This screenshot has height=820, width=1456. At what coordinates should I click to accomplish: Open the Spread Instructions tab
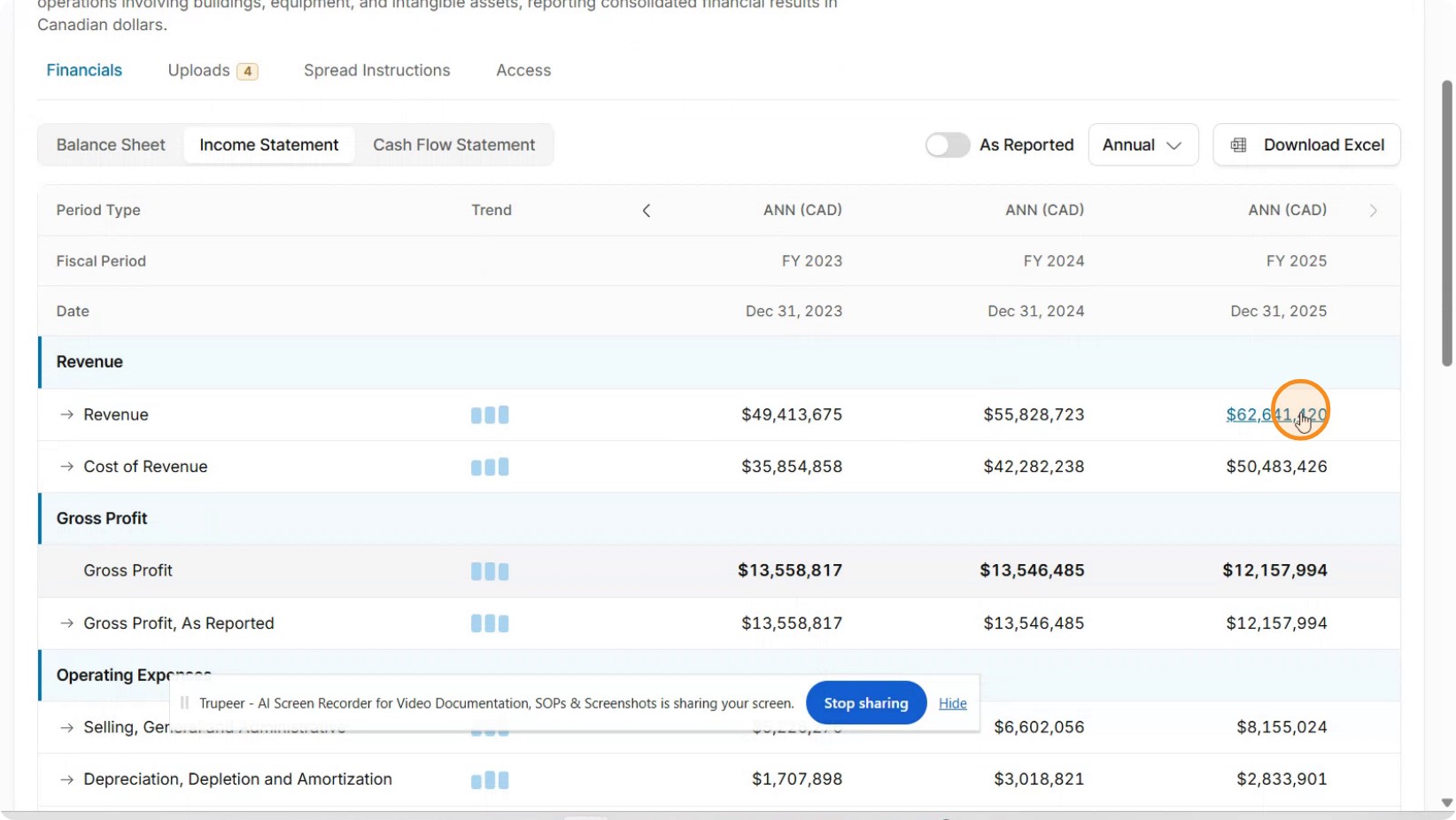click(376, 70)
